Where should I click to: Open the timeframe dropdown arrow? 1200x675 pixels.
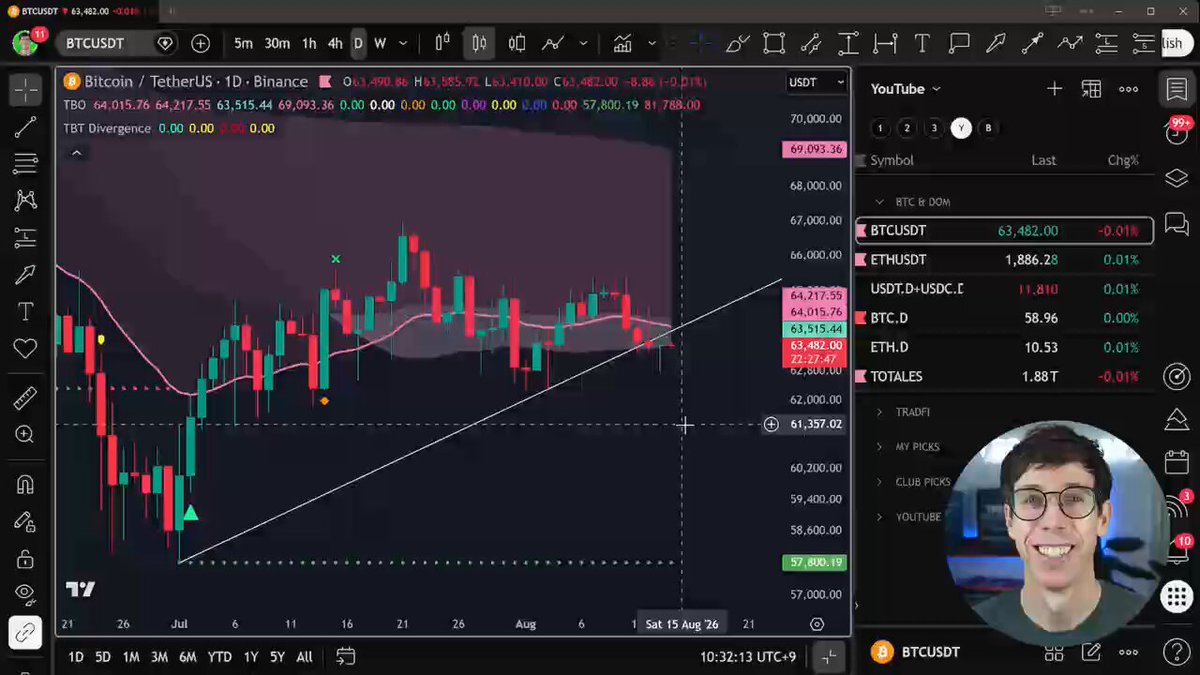(403, 43)
